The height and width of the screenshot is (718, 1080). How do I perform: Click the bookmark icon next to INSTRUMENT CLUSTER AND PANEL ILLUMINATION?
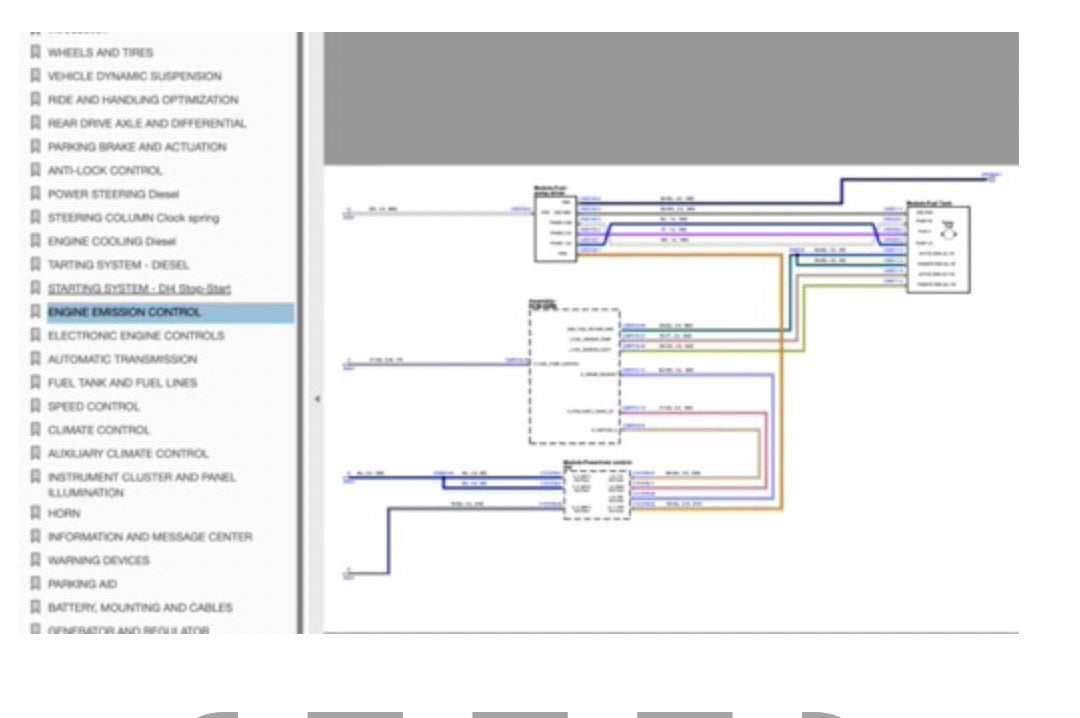(x=36, y=477)
